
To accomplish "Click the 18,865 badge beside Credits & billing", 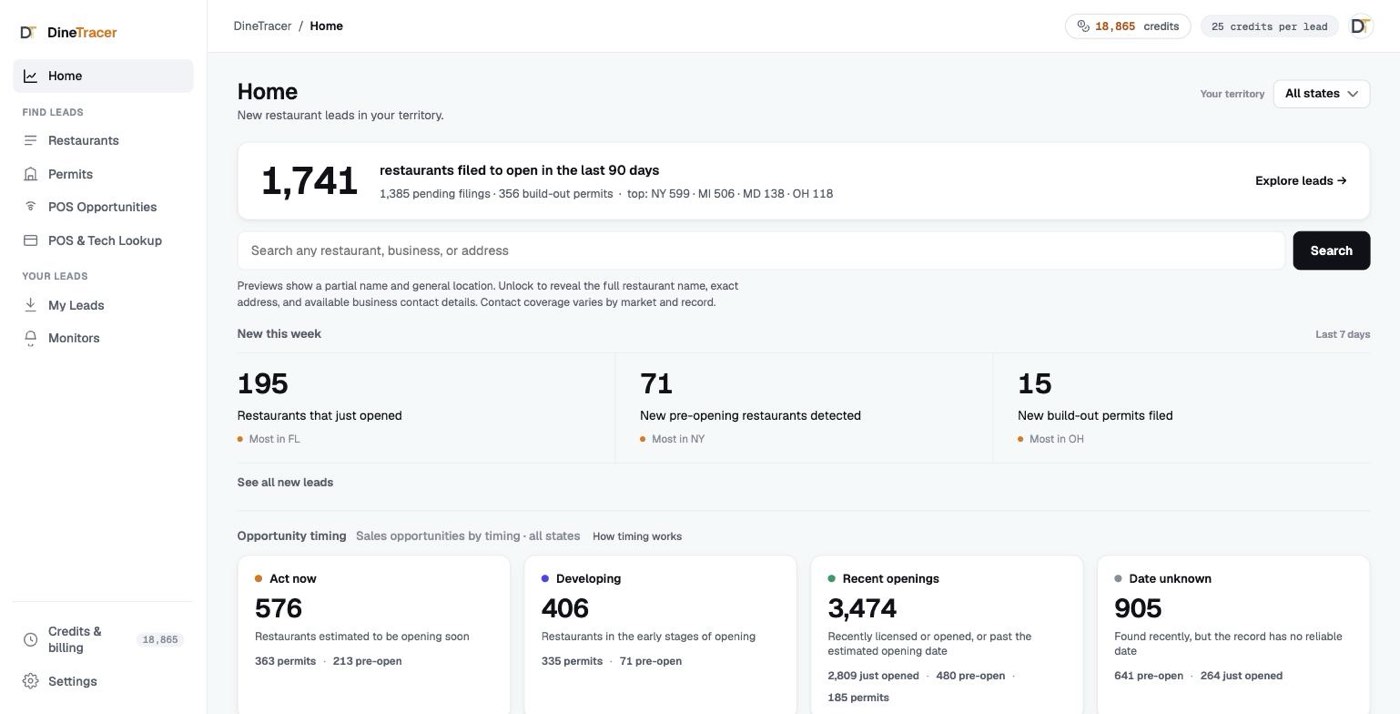I will click(x=160, y=640).
